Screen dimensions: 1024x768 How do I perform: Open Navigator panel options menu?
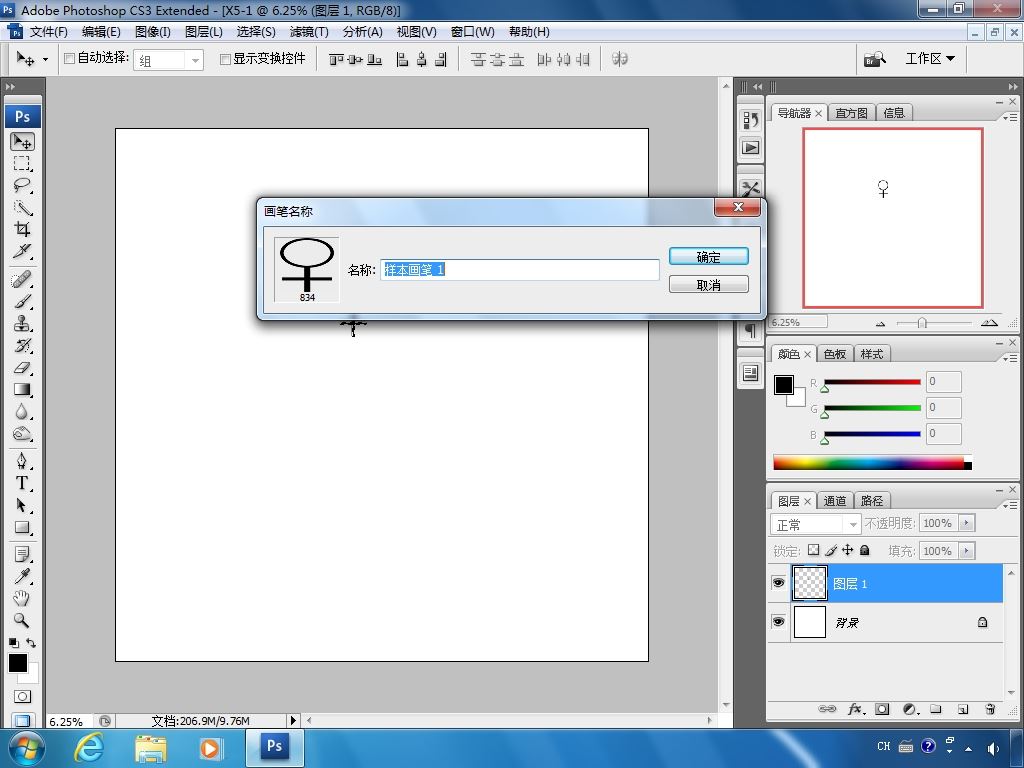(x=1010, y=118)
